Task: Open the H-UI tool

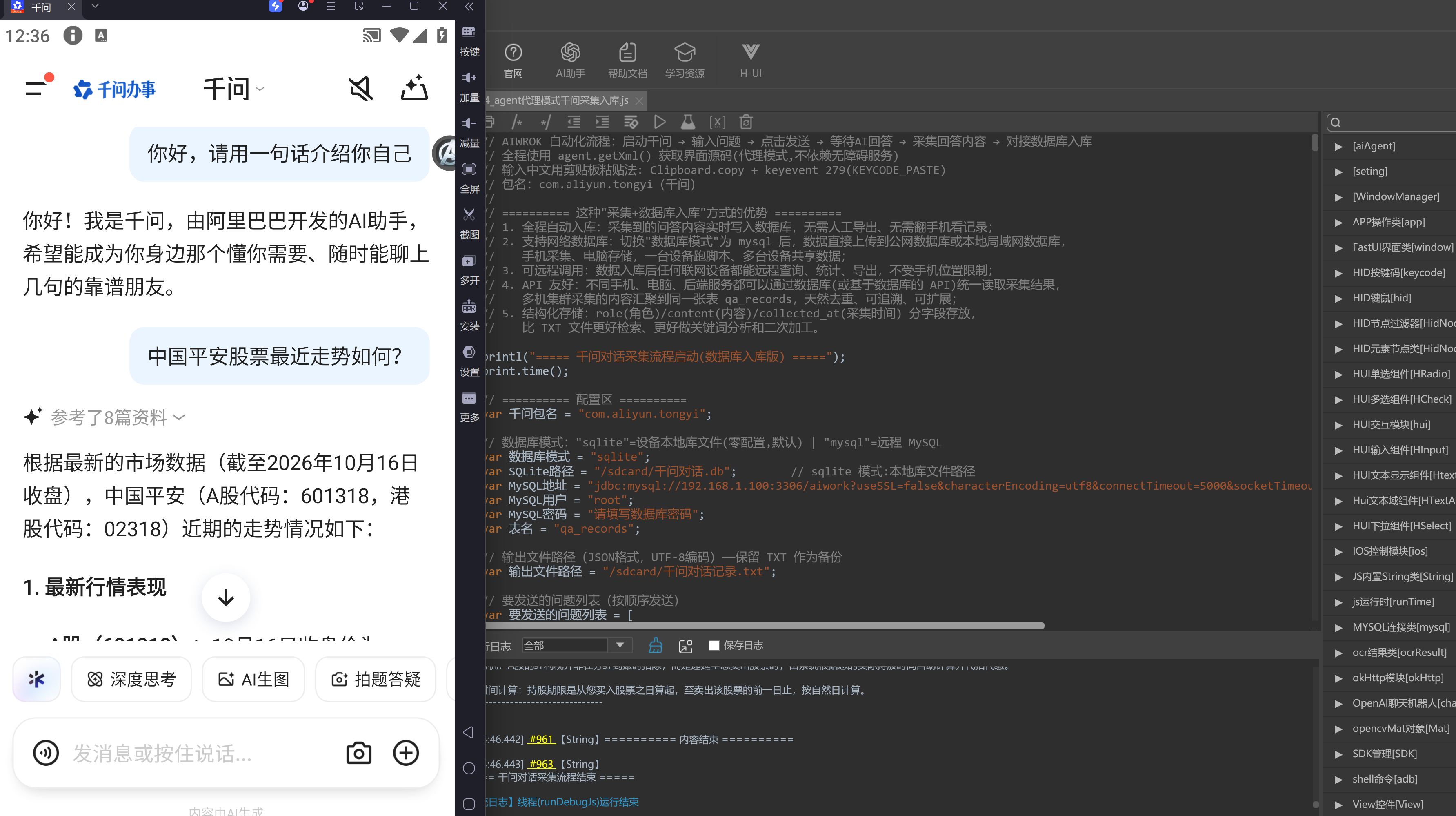Action: pos(751,60)
